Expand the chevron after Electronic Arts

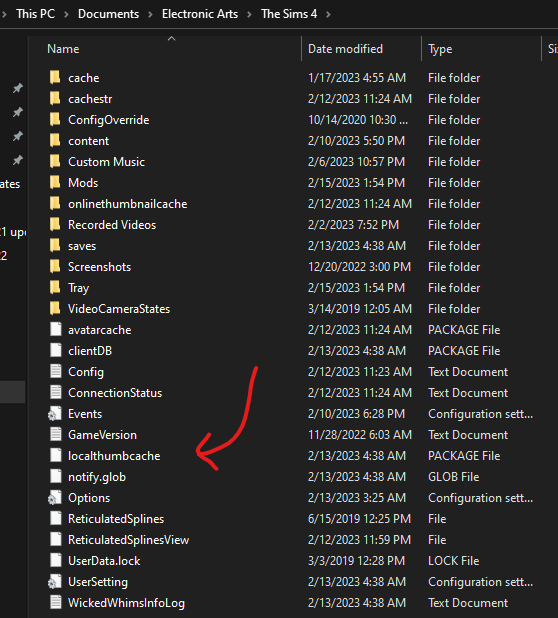249,15
